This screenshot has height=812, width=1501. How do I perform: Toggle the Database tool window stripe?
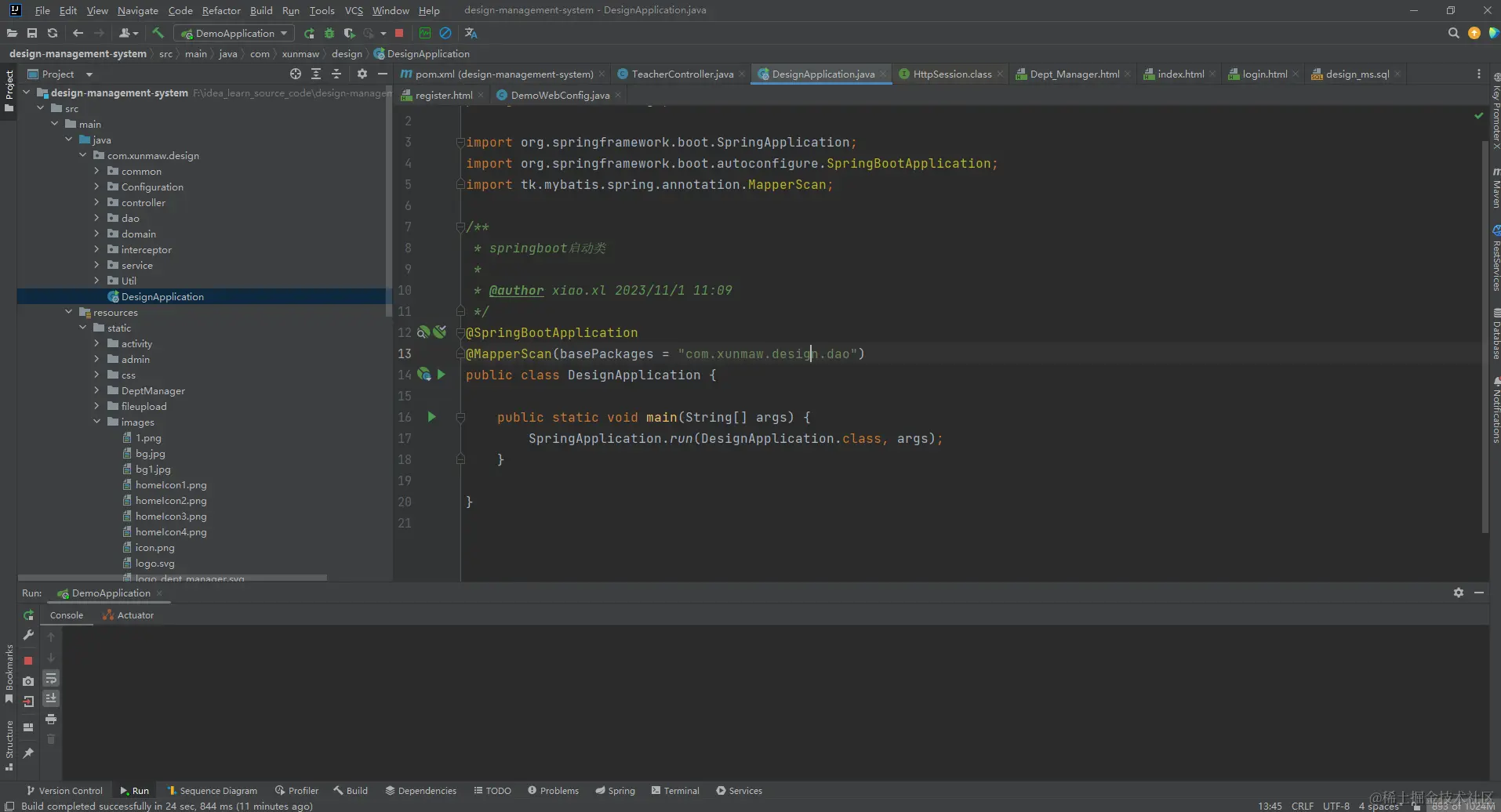tap(1495, 333)
